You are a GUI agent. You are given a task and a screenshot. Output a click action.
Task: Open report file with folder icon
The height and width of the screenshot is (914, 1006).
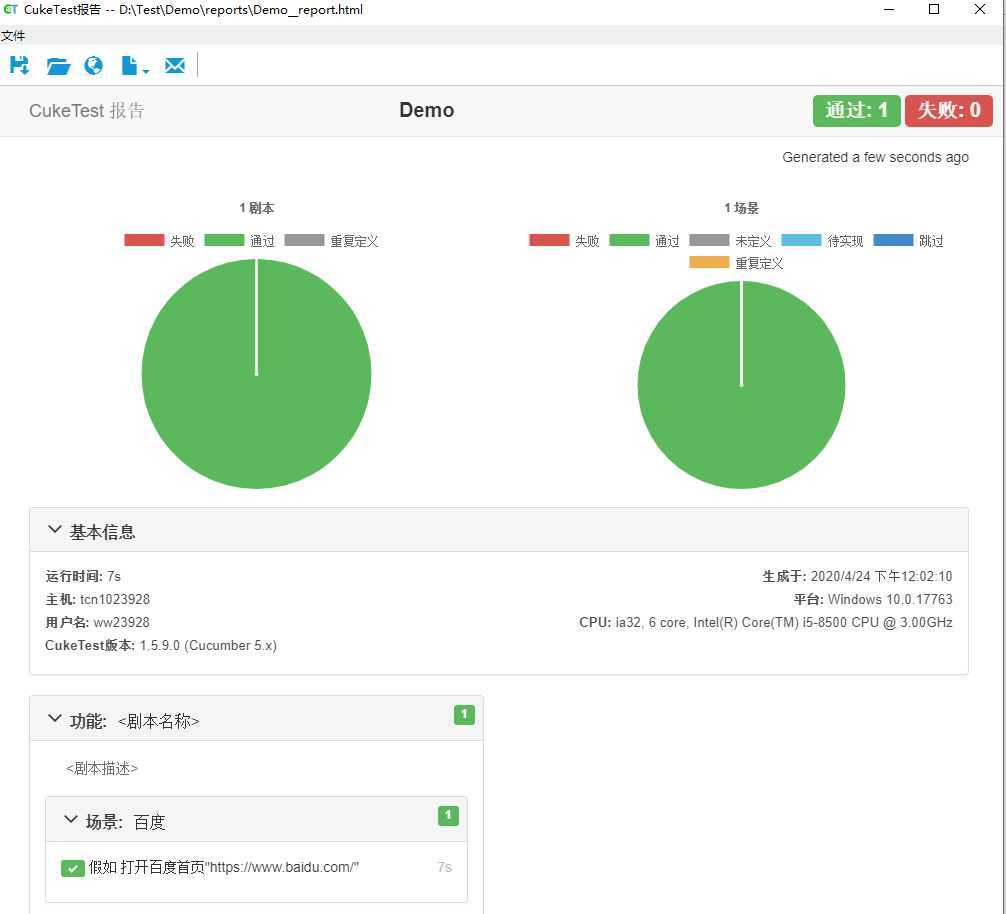[x=58, y=65]
